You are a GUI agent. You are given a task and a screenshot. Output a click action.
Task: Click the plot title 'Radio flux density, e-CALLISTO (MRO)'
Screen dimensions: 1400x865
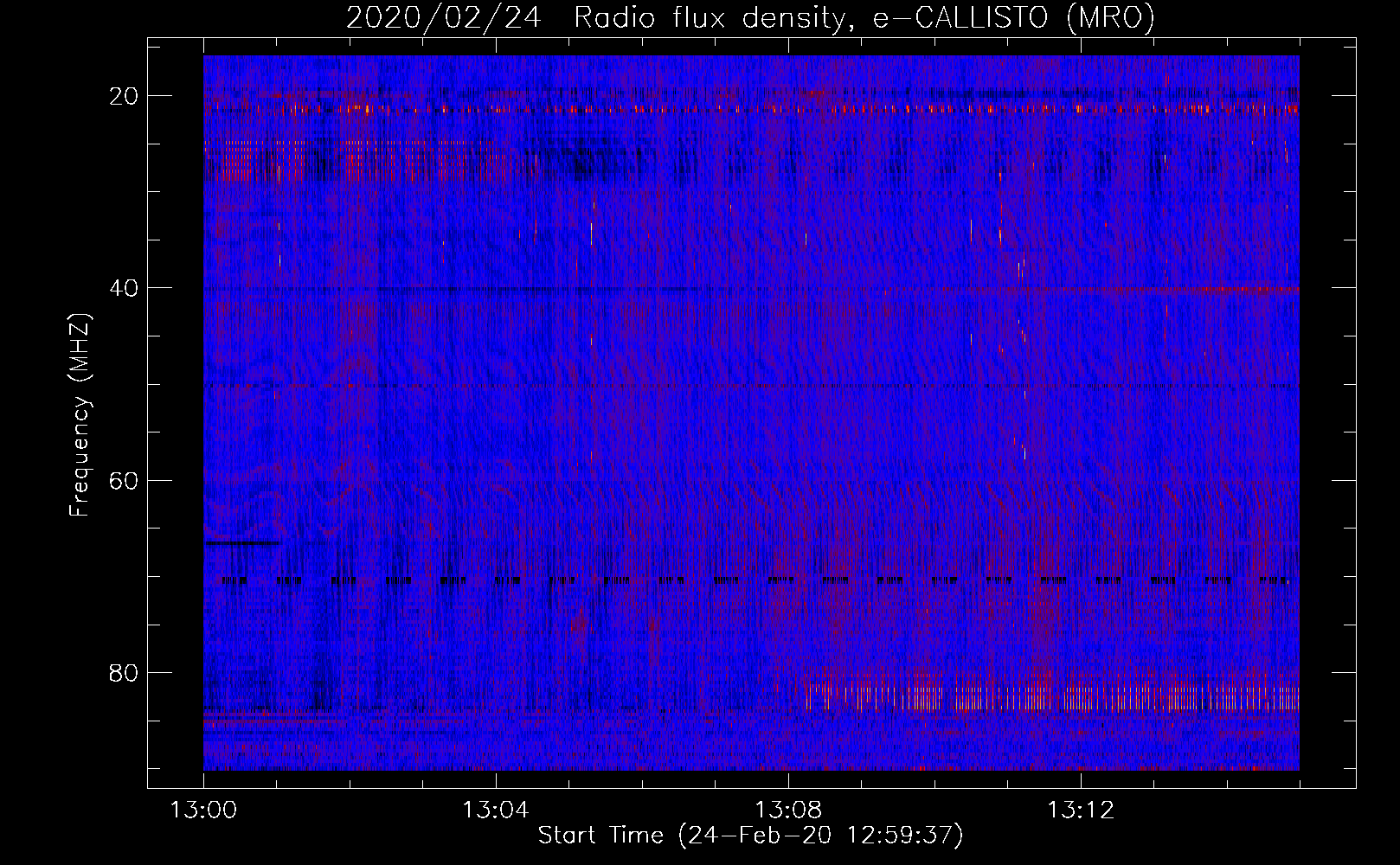coord(864,17)
